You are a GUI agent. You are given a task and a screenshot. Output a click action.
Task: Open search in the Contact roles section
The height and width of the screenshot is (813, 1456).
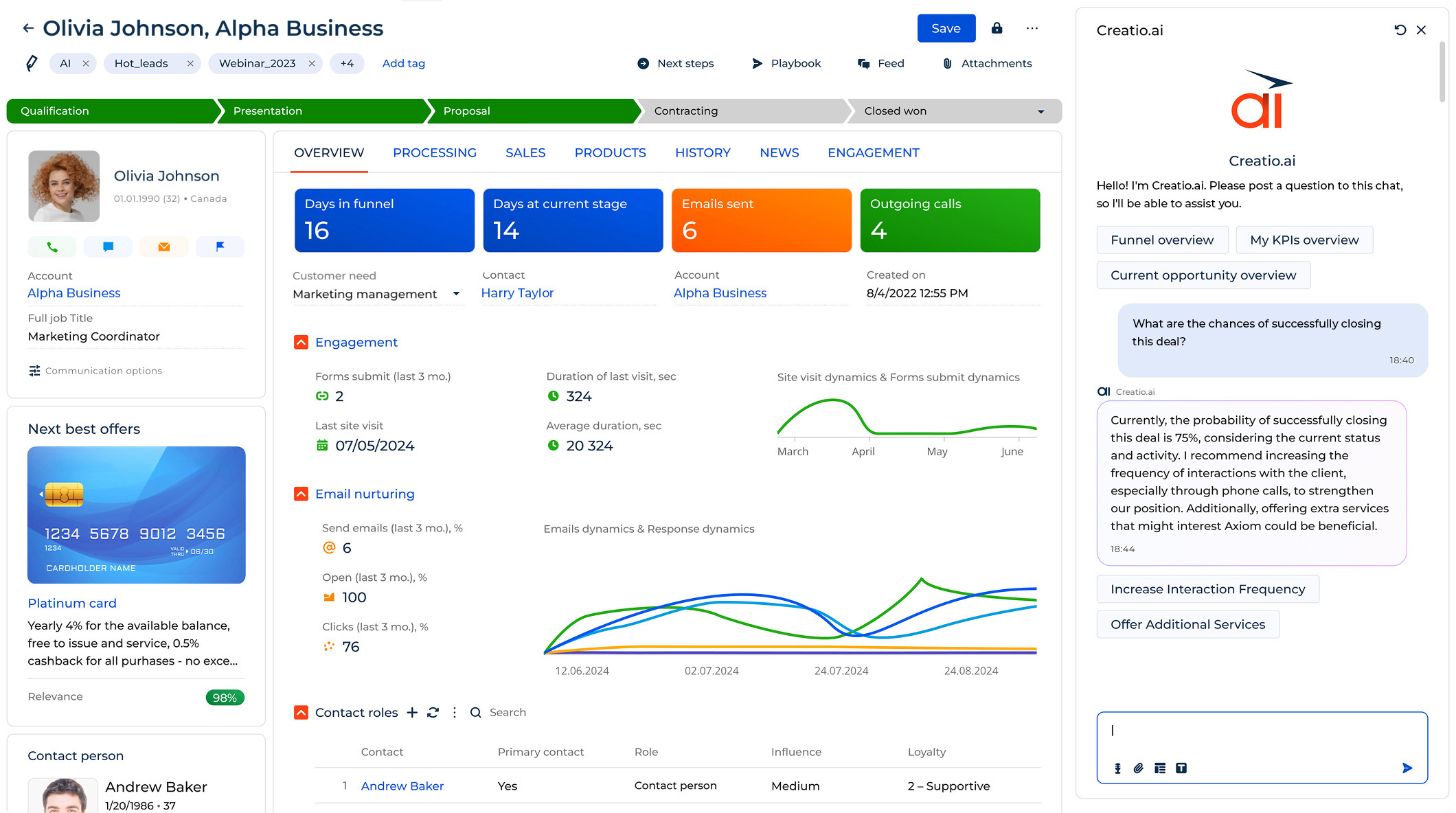point(475,713)
